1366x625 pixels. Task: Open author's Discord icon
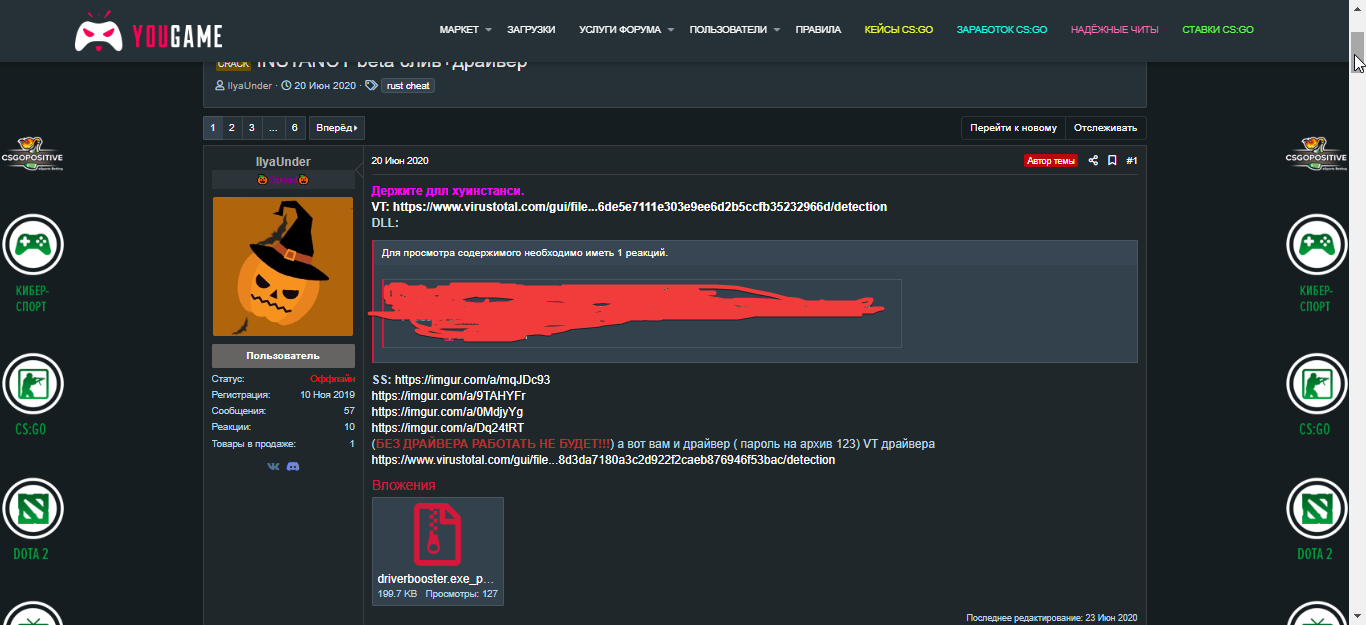293,466
